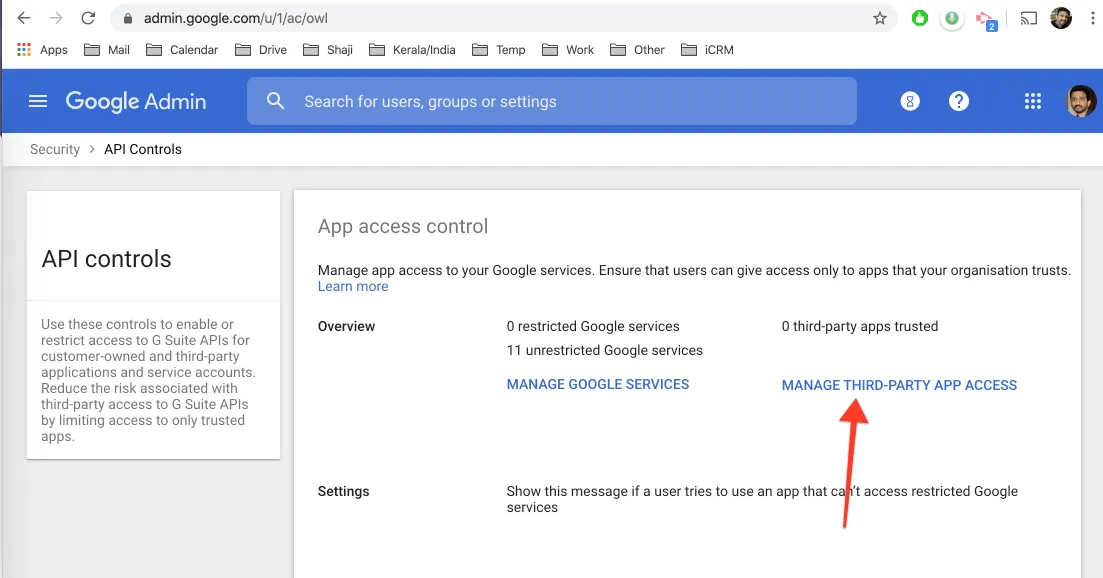Bookmark this page with the star
Viewport: 1103px width, 578px height.
pyautogui.click(x=880, y=18)
